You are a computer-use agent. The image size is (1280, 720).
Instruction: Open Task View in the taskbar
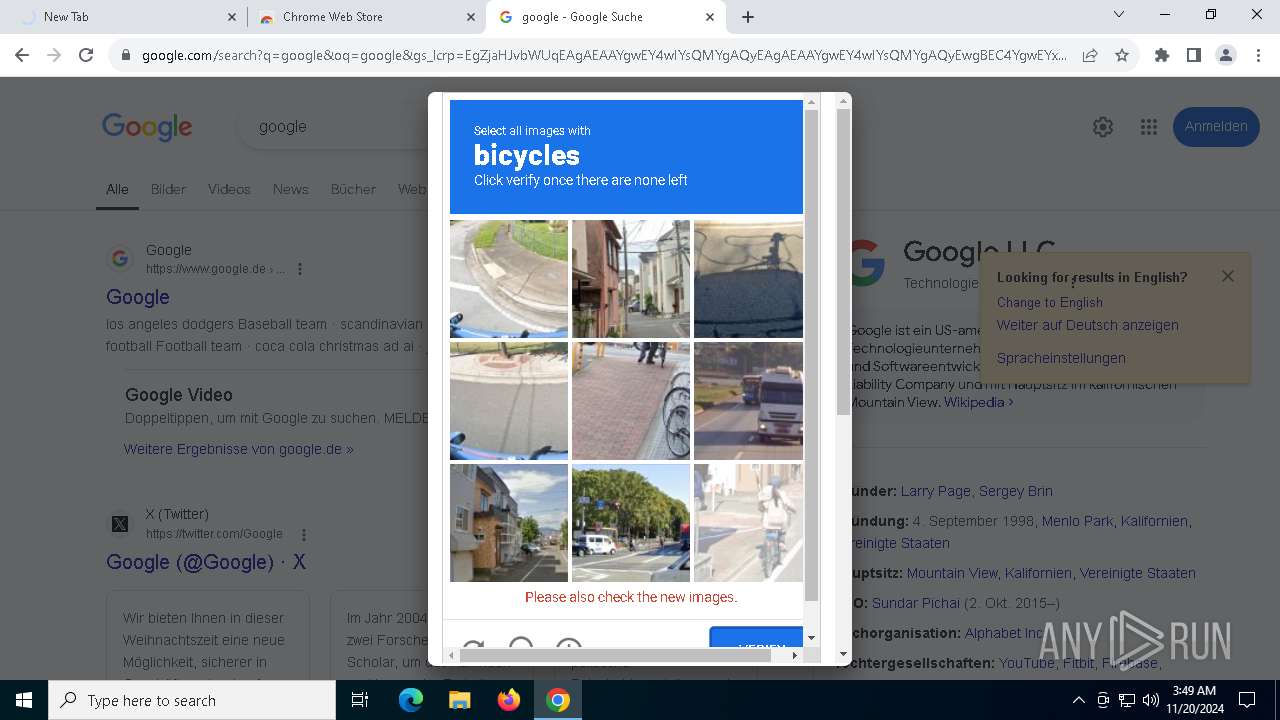coord(360,700)
